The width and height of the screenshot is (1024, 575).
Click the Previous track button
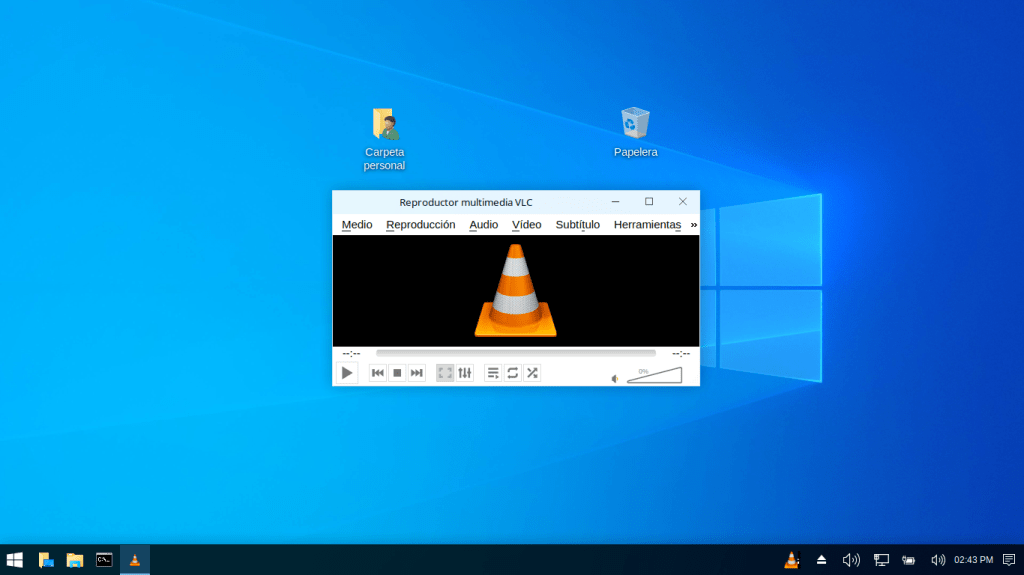point(378,373)
